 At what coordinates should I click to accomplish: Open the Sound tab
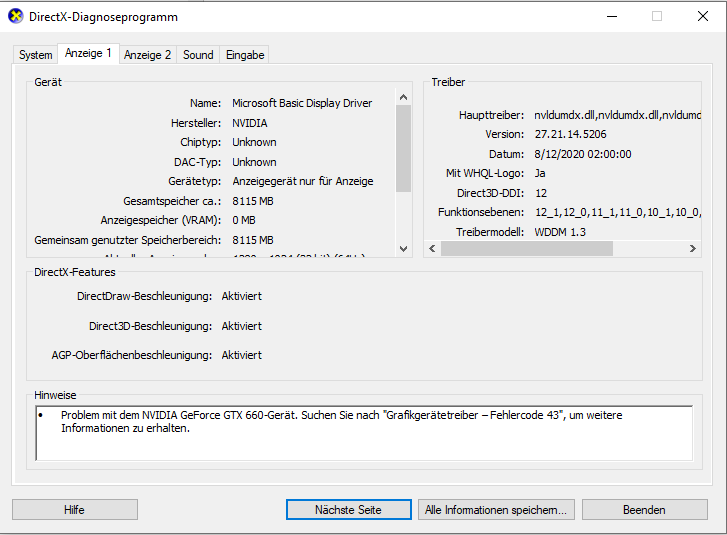tap(198, 55)
